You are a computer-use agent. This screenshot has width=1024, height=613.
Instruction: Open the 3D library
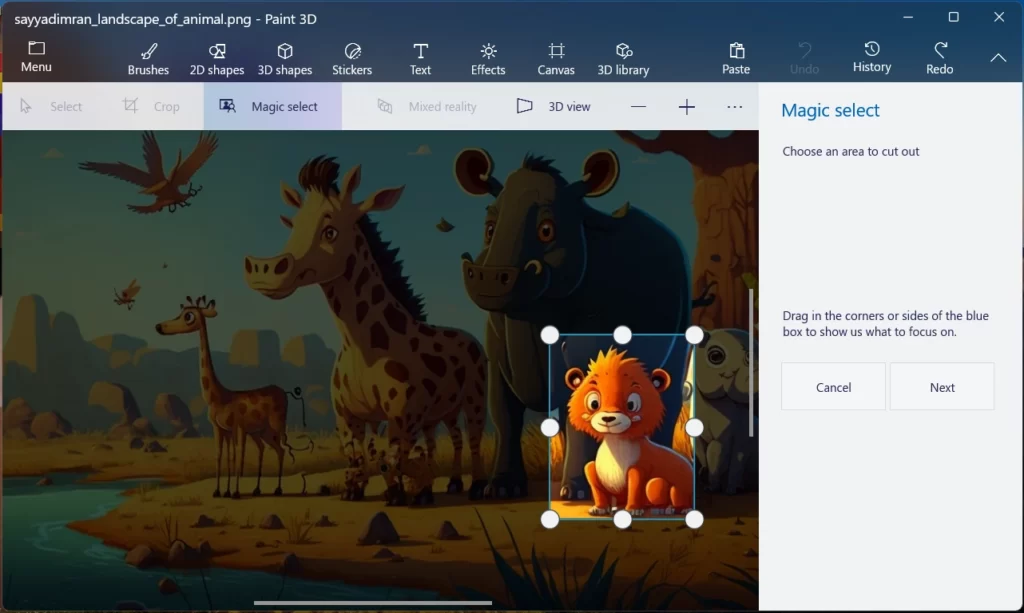pos(623,59)
